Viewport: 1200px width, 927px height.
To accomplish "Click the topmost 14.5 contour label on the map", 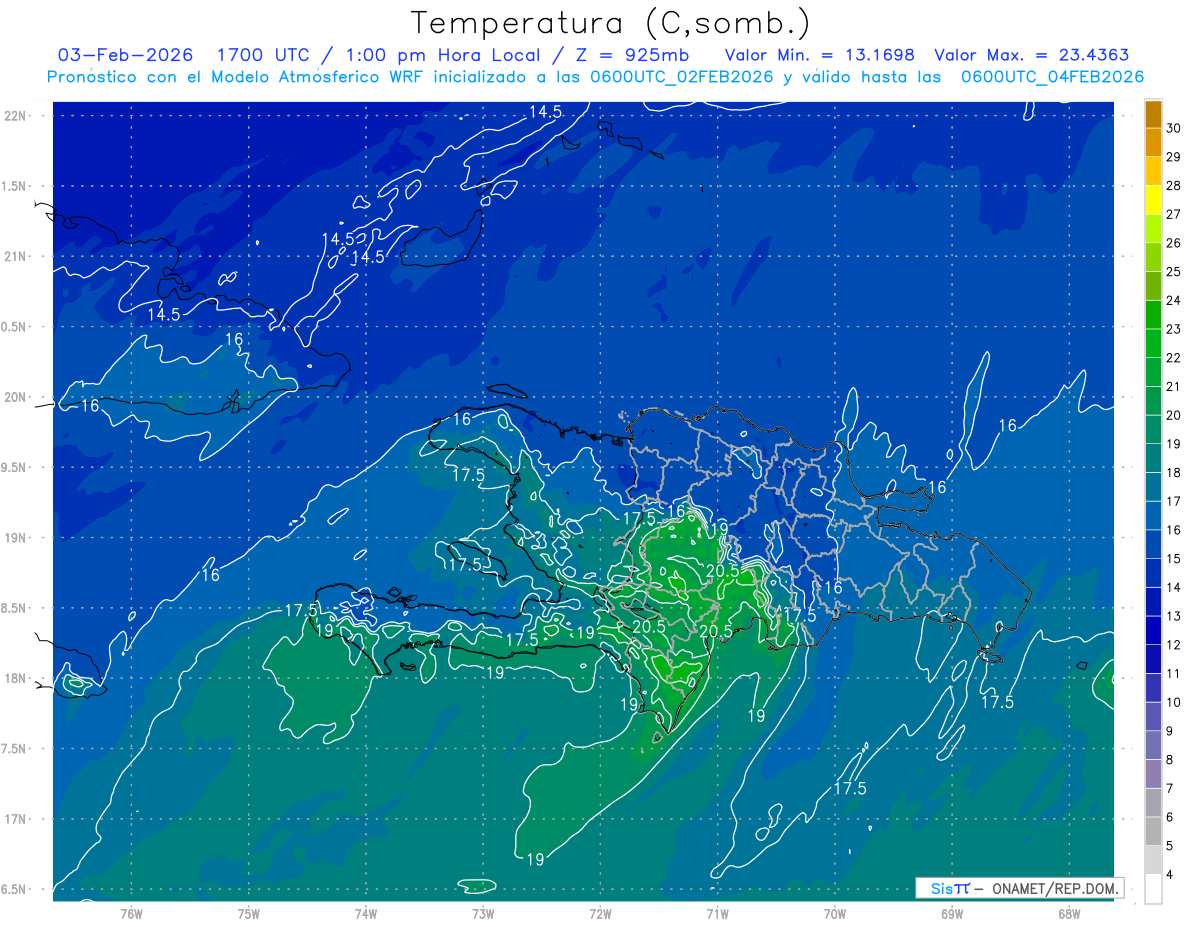I will (545, 112).
